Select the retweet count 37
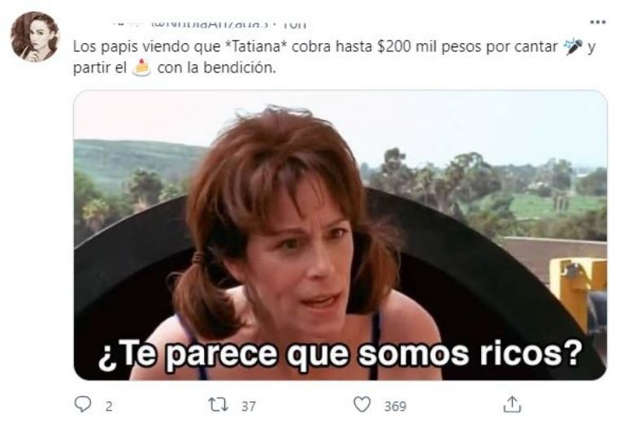Viewport: 624px width, 427px height. [x=248, y=406]
